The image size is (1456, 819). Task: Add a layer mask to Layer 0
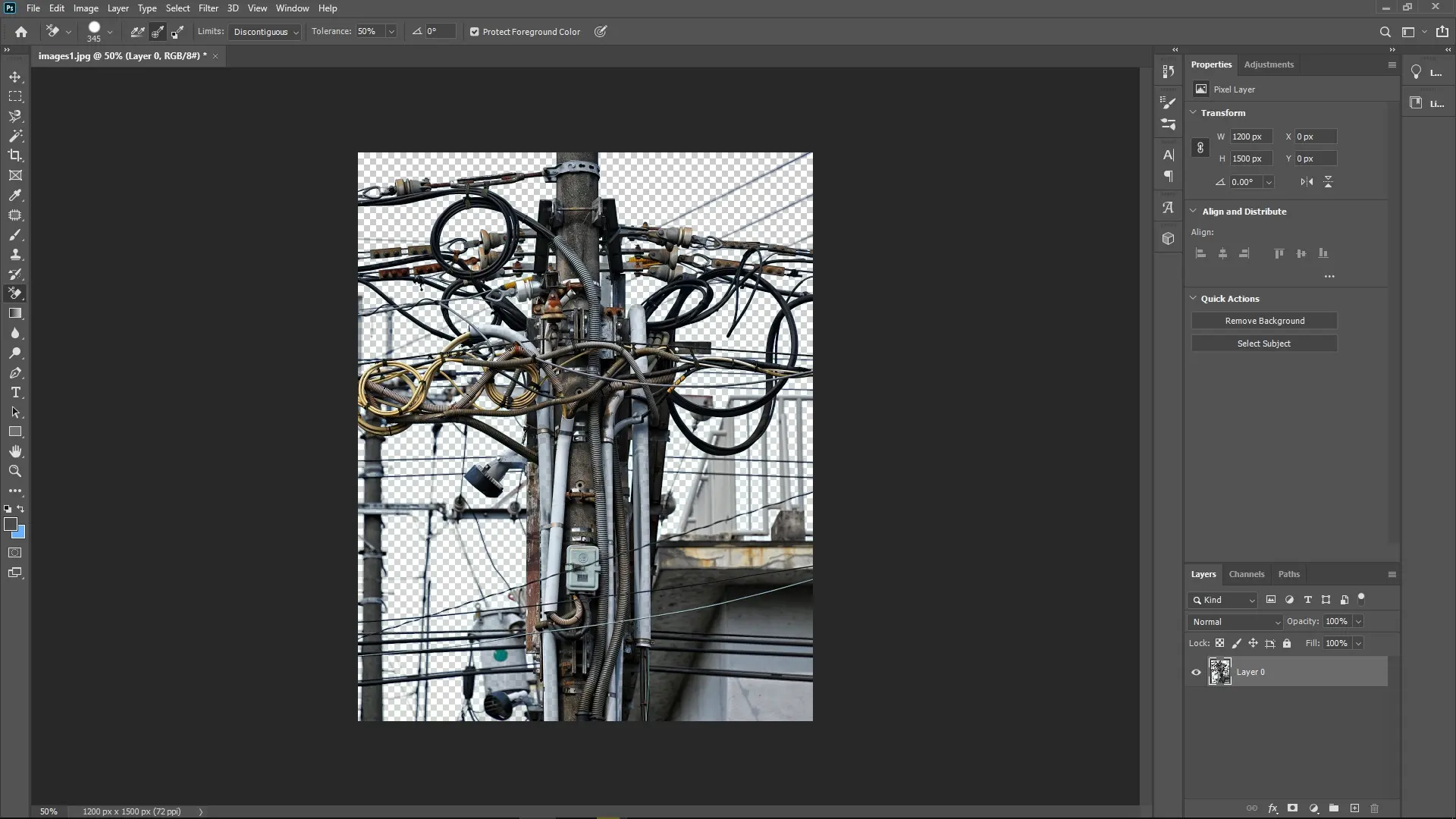pos(1292,808)
